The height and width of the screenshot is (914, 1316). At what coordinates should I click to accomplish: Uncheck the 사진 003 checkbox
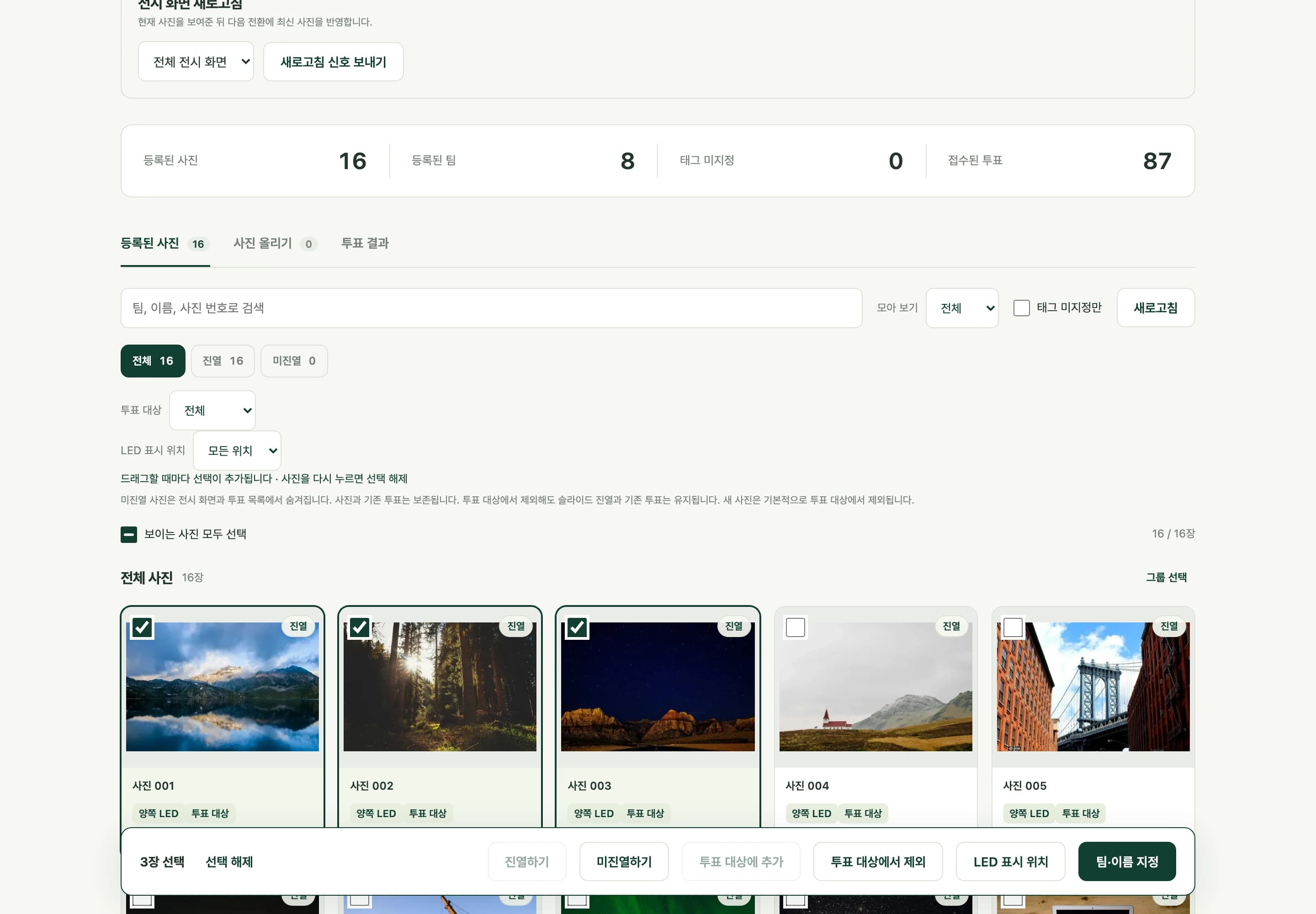pyautogui.click(x=577, y=627)
